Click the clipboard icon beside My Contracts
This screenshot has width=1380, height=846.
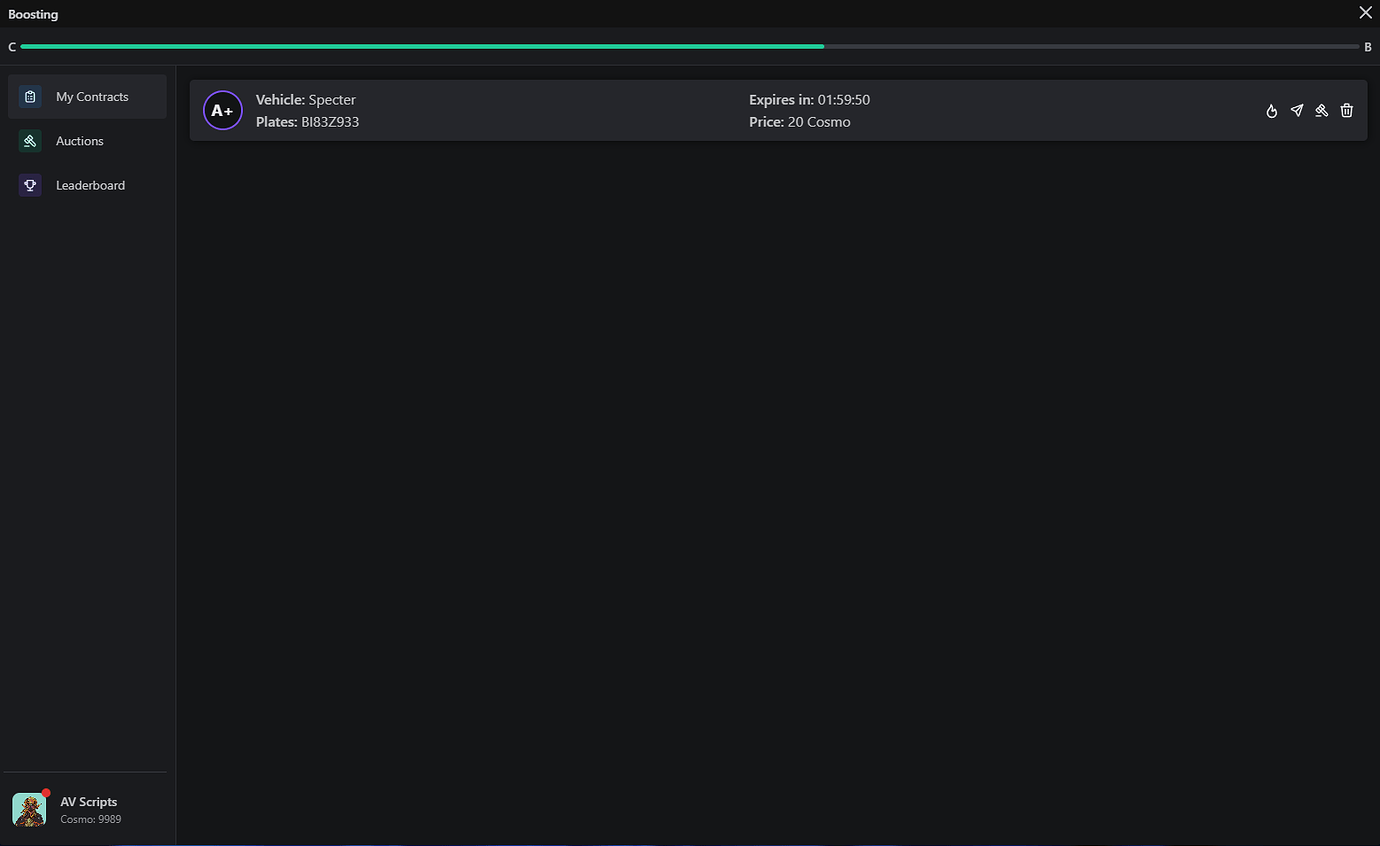pyautogui.click(x=30, y=96)
